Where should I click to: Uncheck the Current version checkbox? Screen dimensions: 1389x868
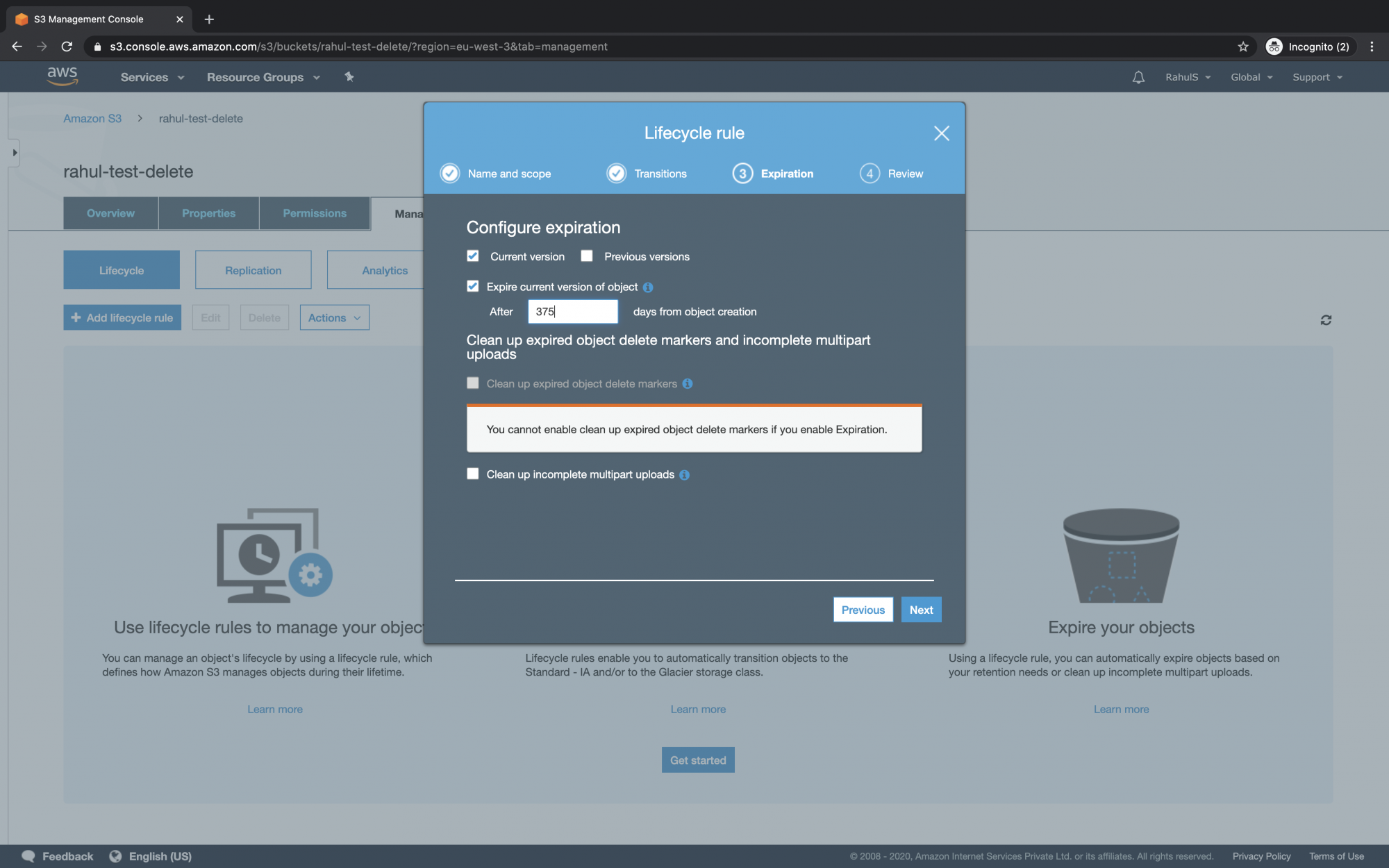click(473, 256)
